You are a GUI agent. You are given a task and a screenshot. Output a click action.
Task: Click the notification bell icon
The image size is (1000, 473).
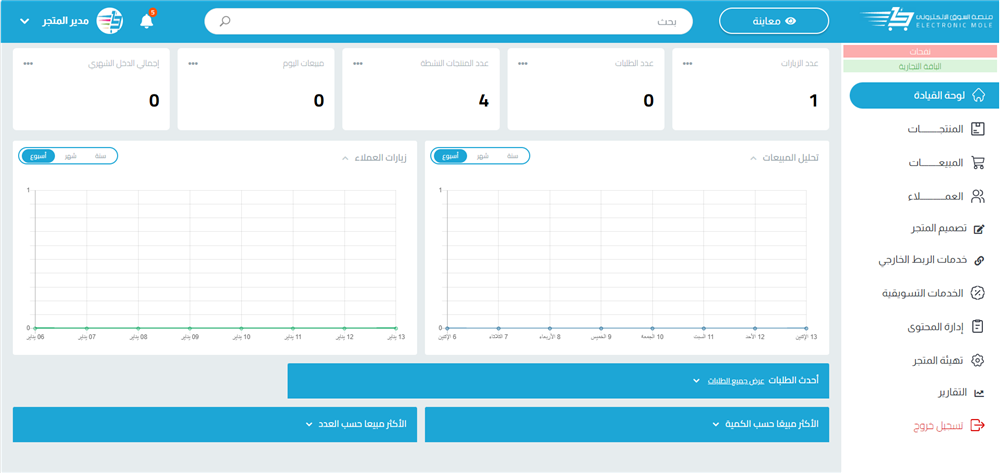(x=147, y=21)
